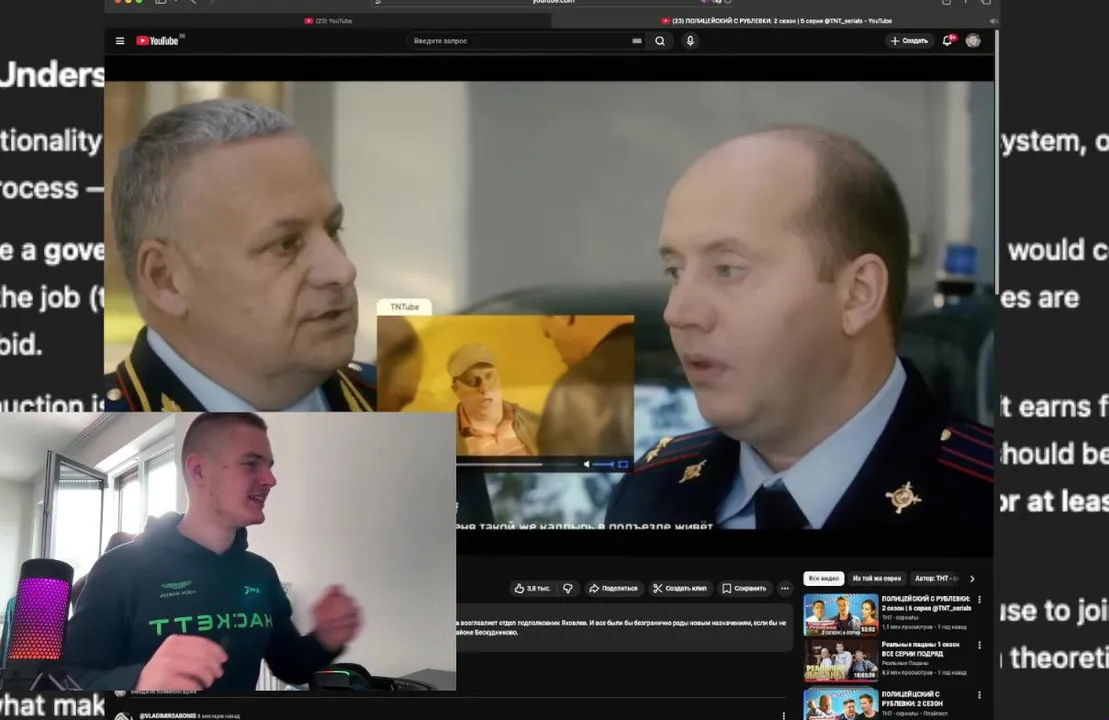The height and width of the screenshot is (720, 1109).
Task: Click the Создать (Create) button
Action: 909,41
